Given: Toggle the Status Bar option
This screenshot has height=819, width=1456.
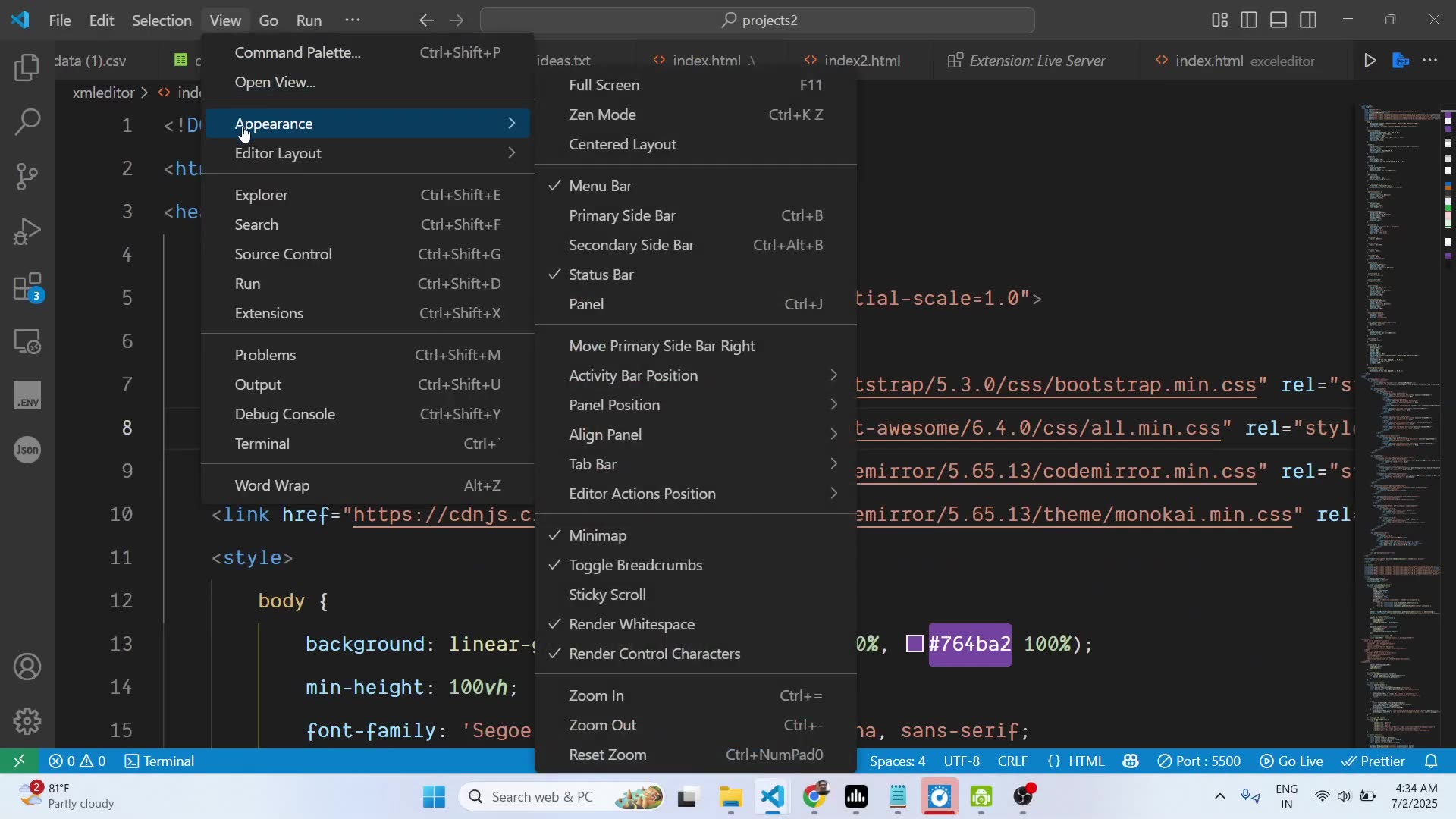Looking at the screenshot, I should [x=695, y=275].
